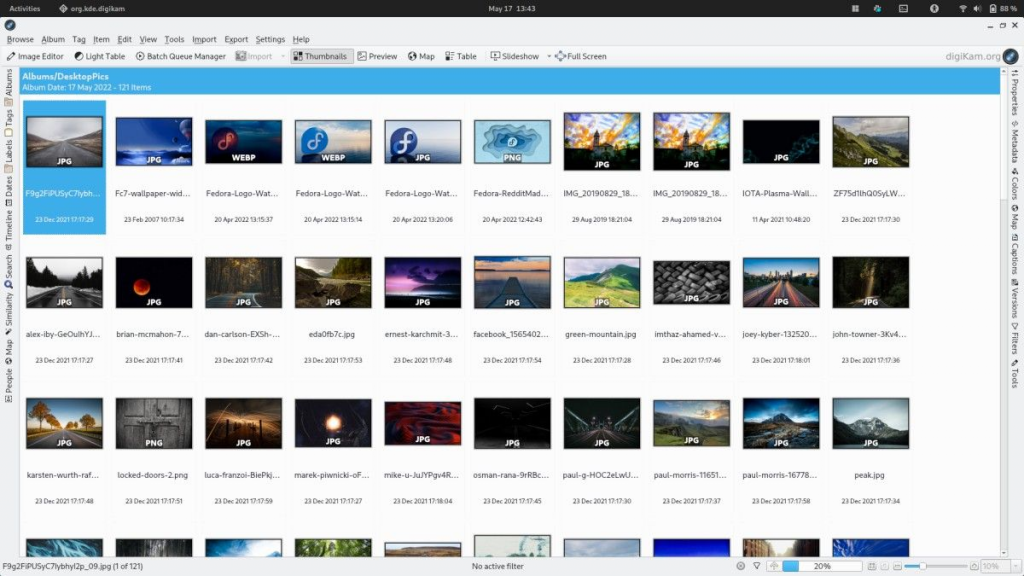This screenshot has height=576, width=1024.
Task: Enter Full Screen mode
Action: coord(581,56)
